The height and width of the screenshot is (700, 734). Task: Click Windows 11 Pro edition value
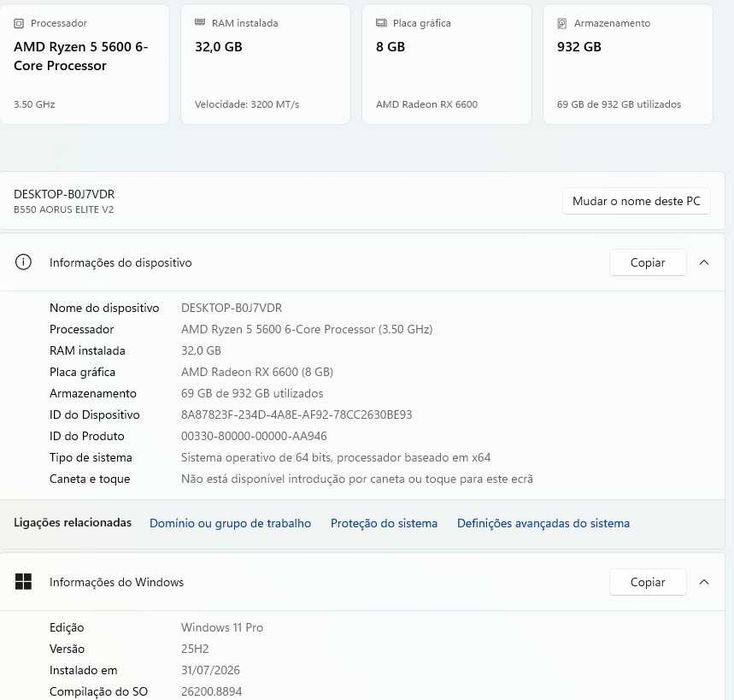222,627
